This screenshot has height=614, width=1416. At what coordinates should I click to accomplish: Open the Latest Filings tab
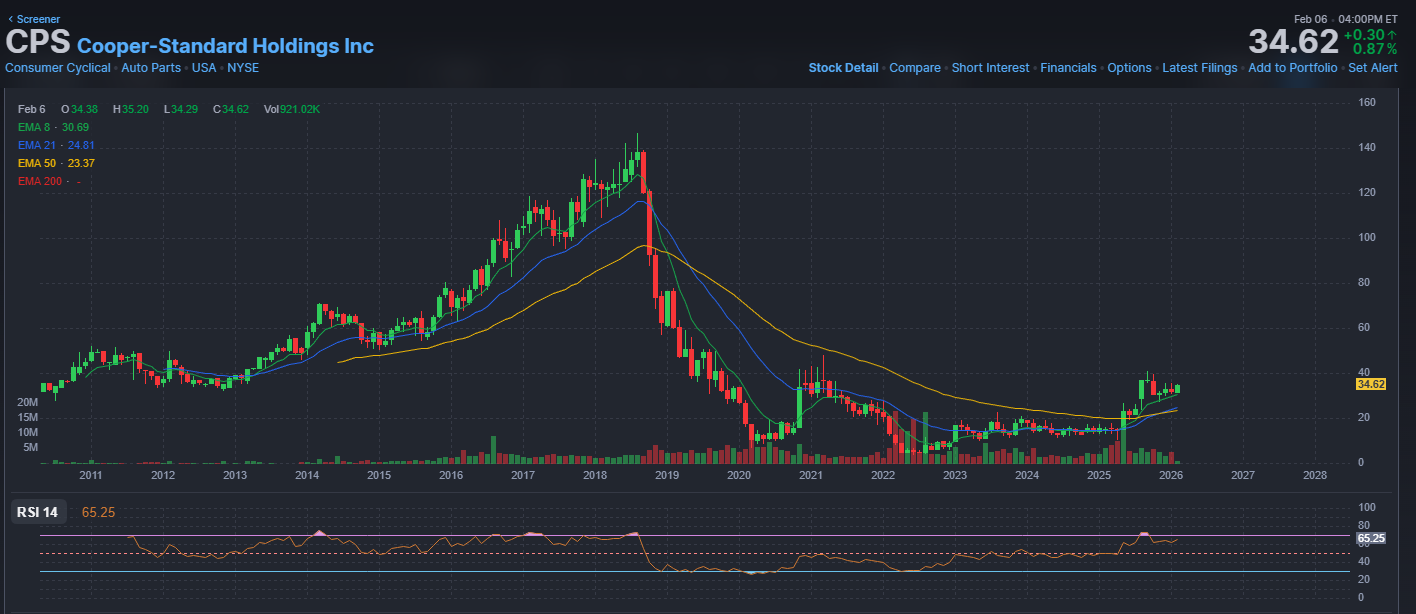(x=1200, y=68)
